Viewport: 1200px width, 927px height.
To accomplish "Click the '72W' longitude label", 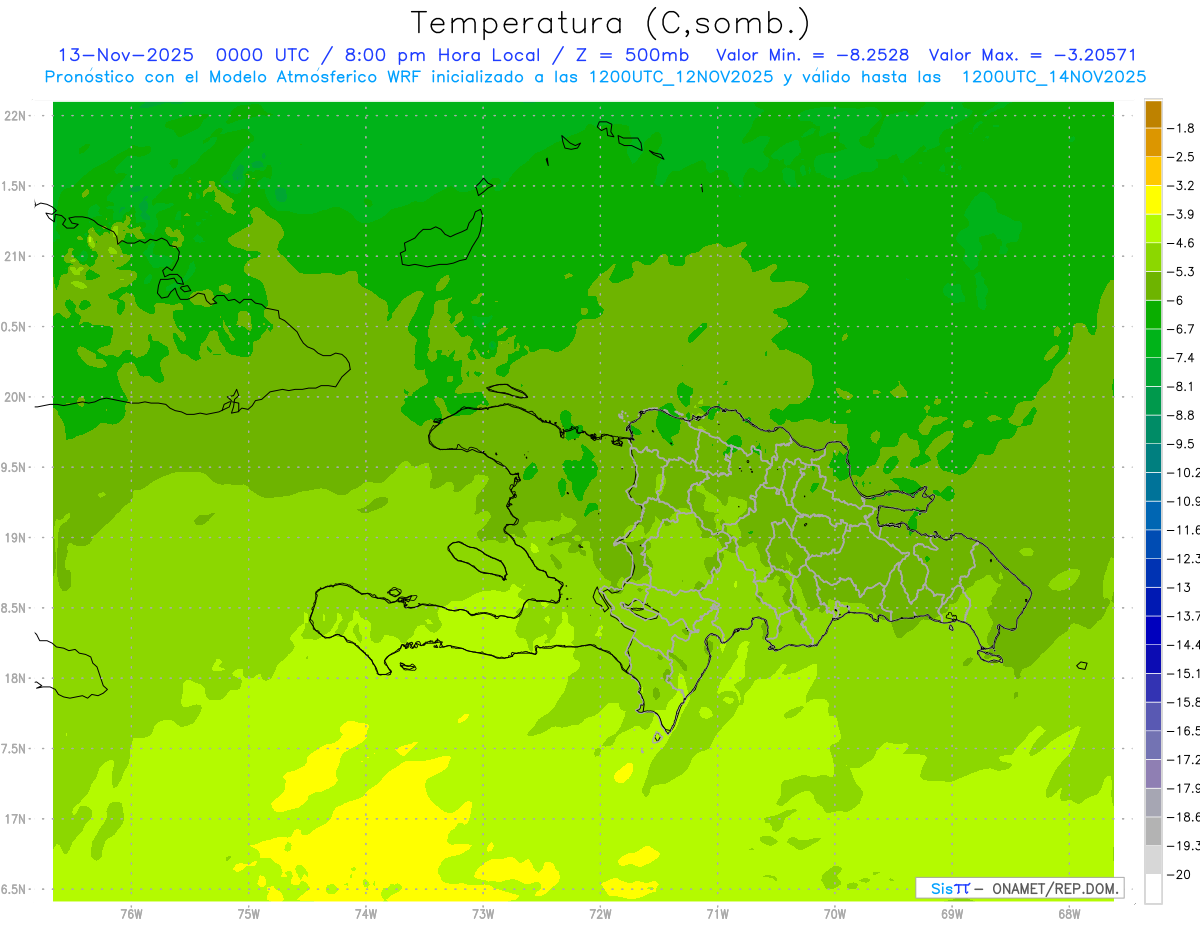I will tap(600, 913).
